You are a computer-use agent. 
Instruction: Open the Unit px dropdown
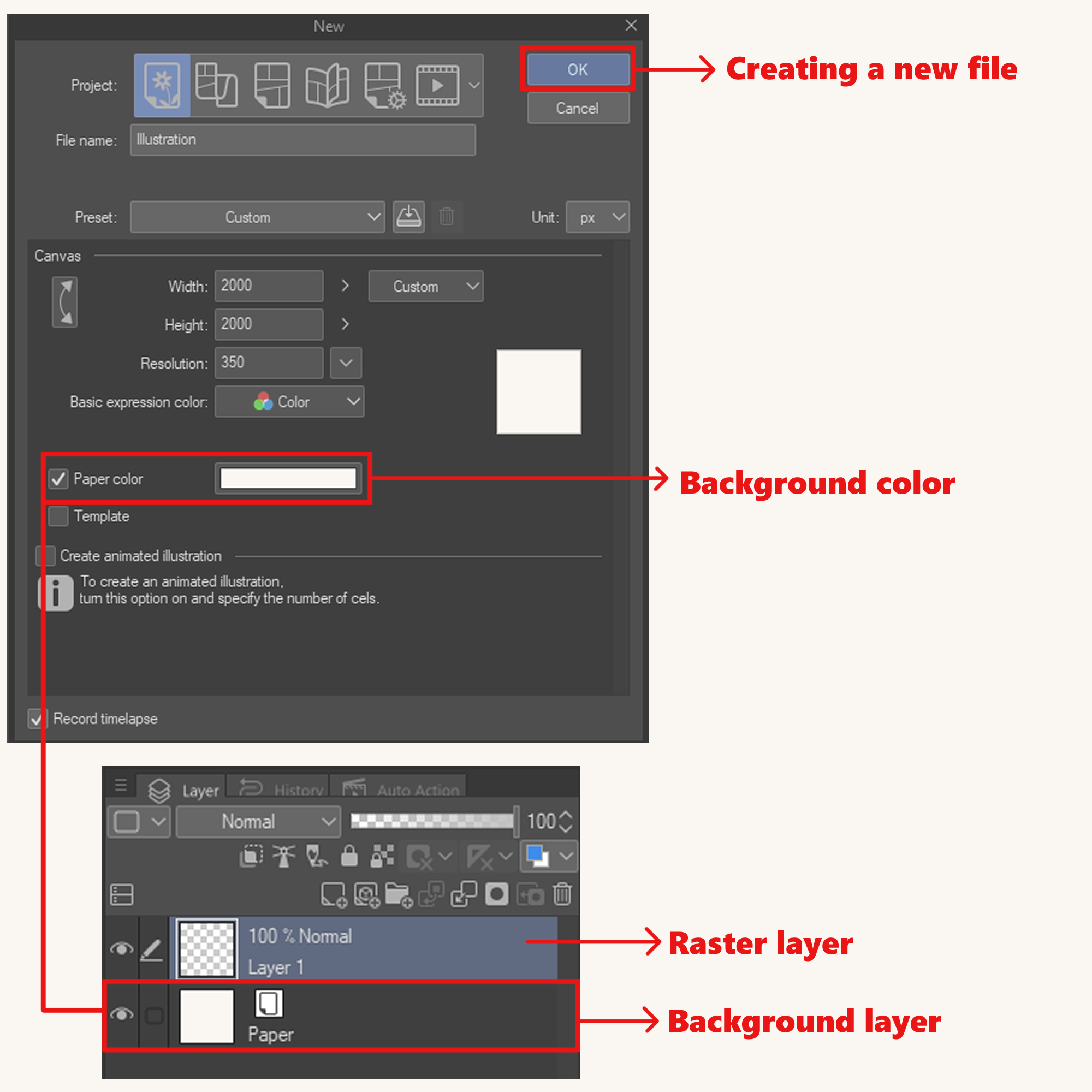tap(597, 217)
